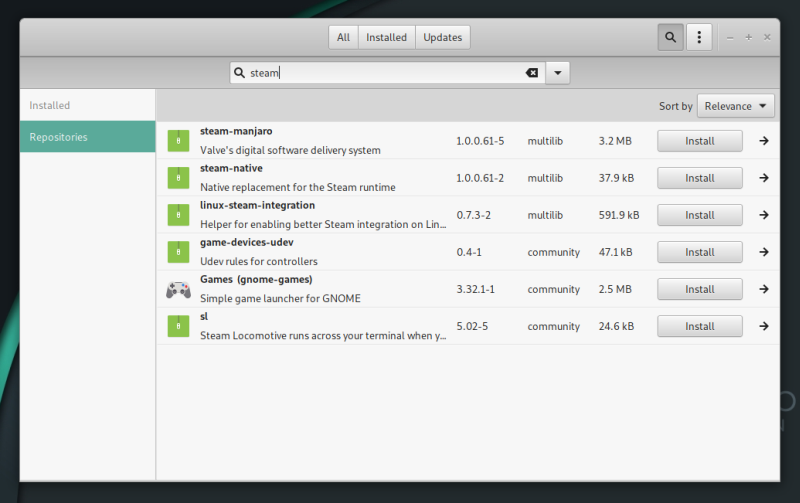Expand the search history dropdown arrow
The image size is (800, 503).
(x=558, y=73)
